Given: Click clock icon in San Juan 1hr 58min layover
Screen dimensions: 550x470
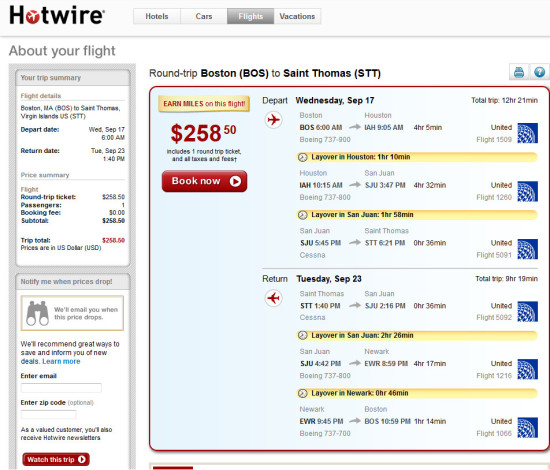Looking at the screenshot, I should tap(303, 215).
